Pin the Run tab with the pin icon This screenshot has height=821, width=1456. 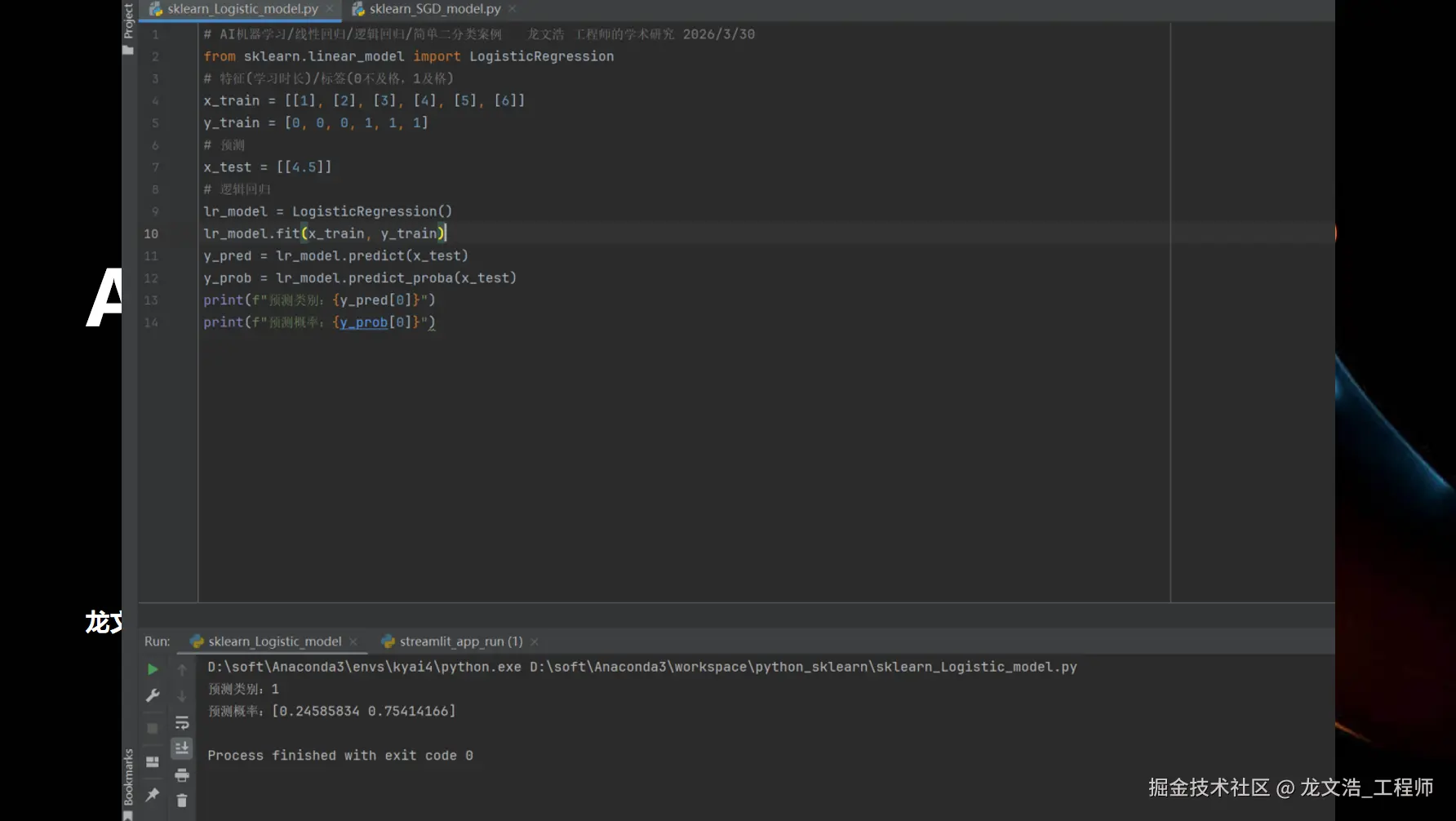(153, 794)
